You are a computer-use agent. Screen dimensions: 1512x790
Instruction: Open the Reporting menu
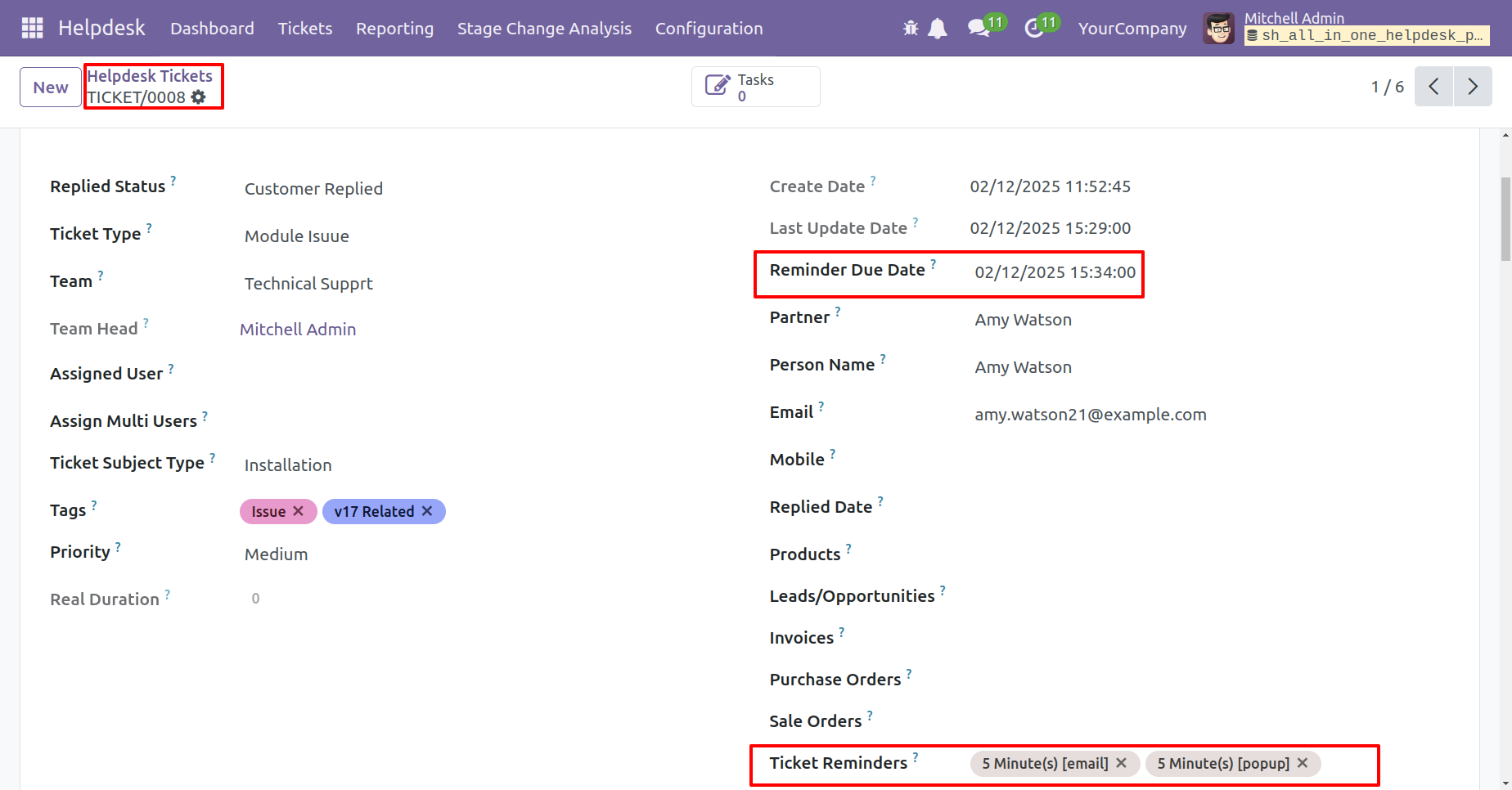(x=394, y=29)
